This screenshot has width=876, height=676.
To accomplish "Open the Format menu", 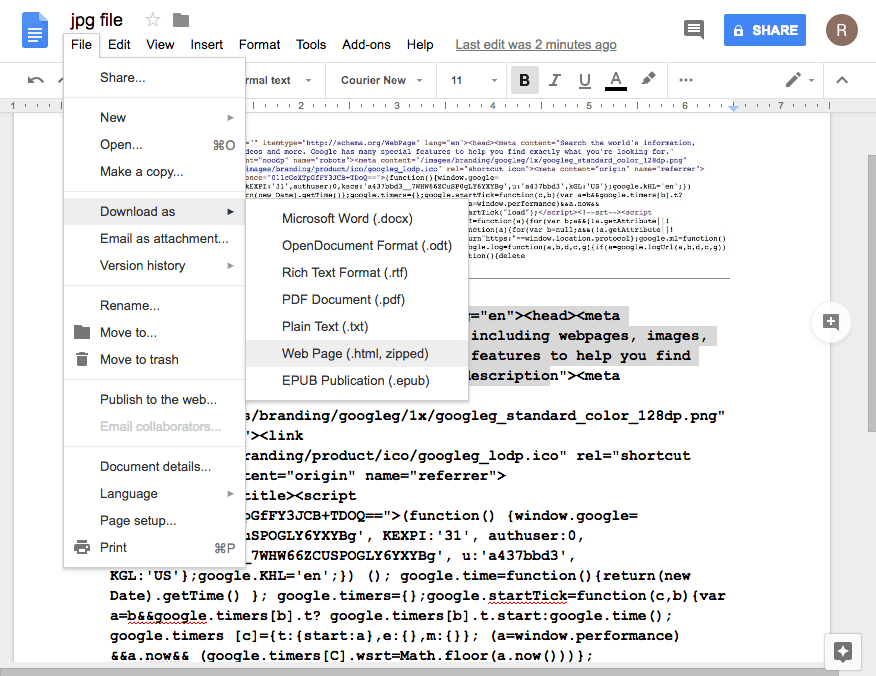I will pos(260,45).
